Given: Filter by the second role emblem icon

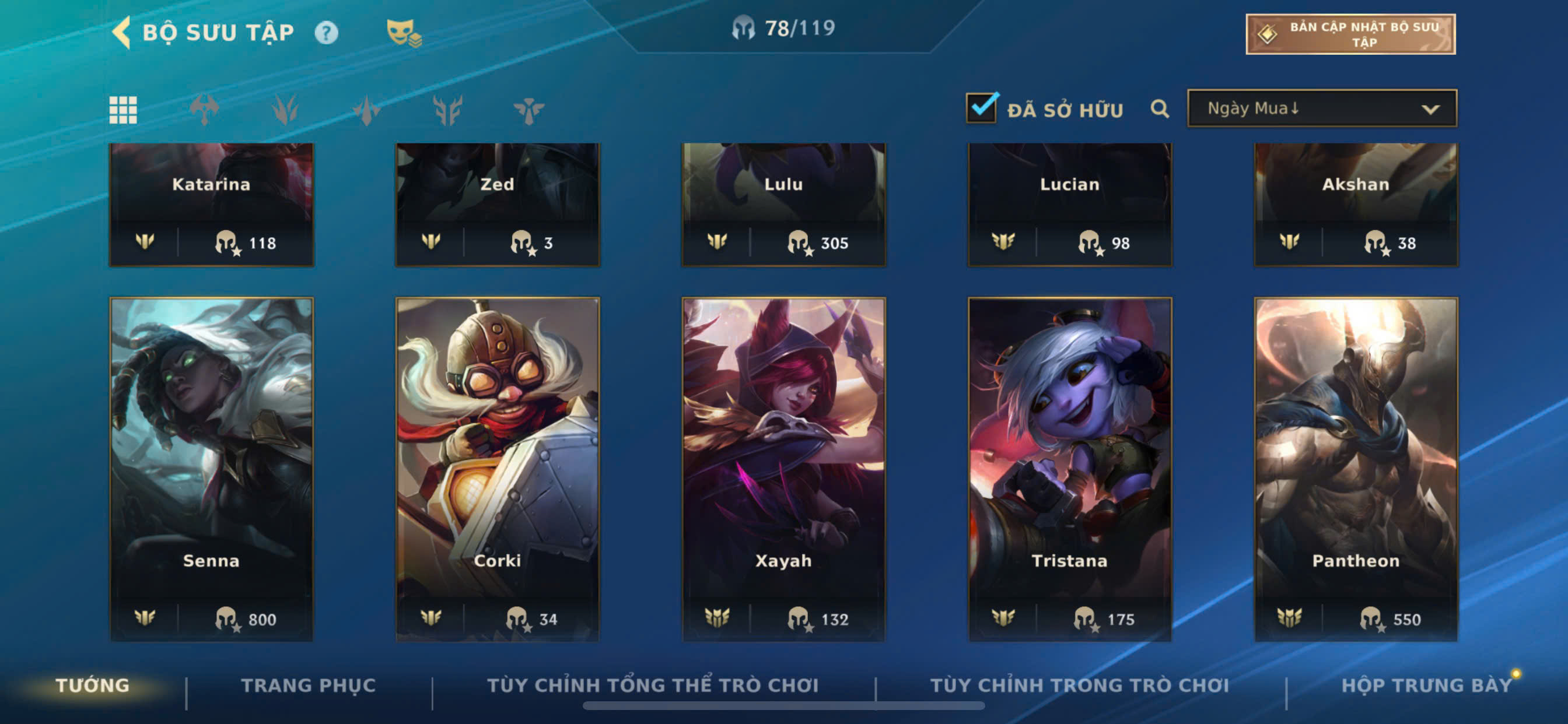Looking at the screenshot, I should tap(285, 110).
